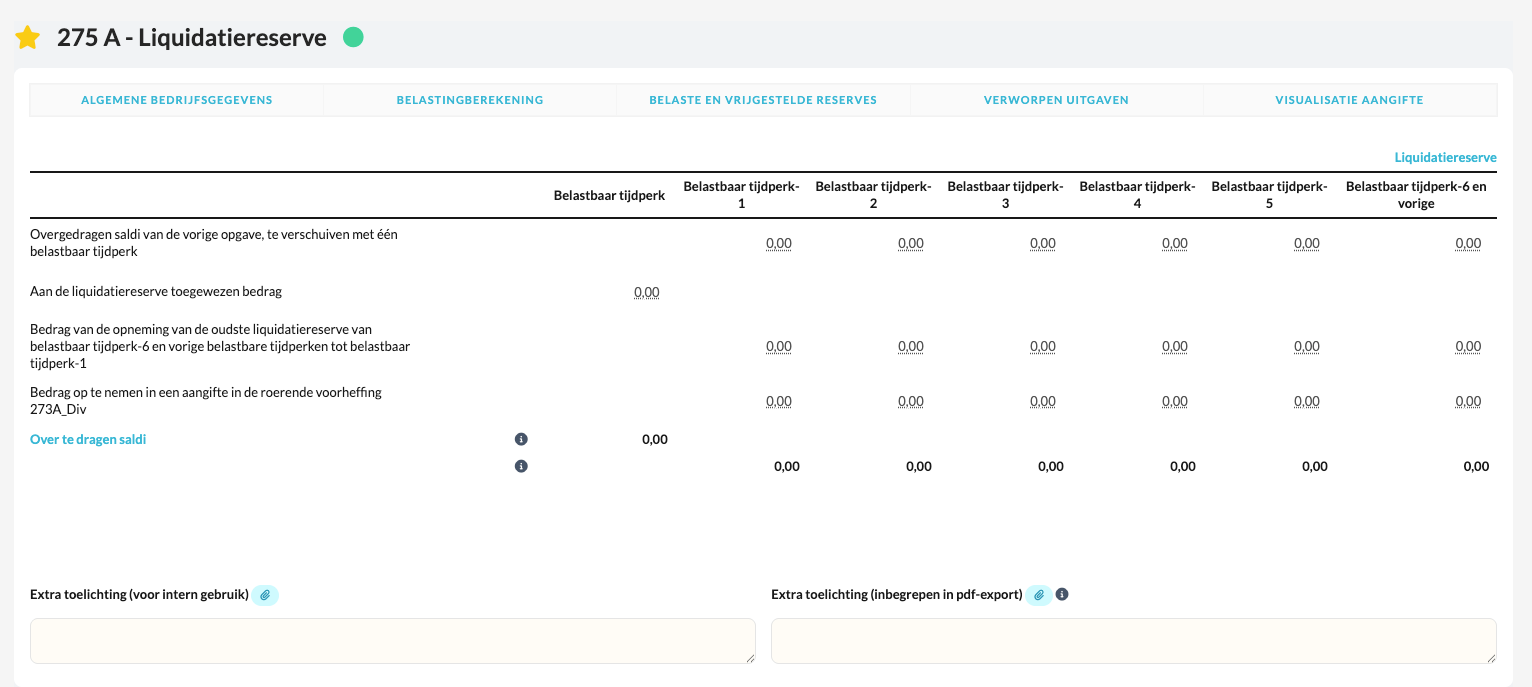Click info icon beside pdf-export toelichting
Screen dimensions: 1532x687
[x=1062, y=594]
